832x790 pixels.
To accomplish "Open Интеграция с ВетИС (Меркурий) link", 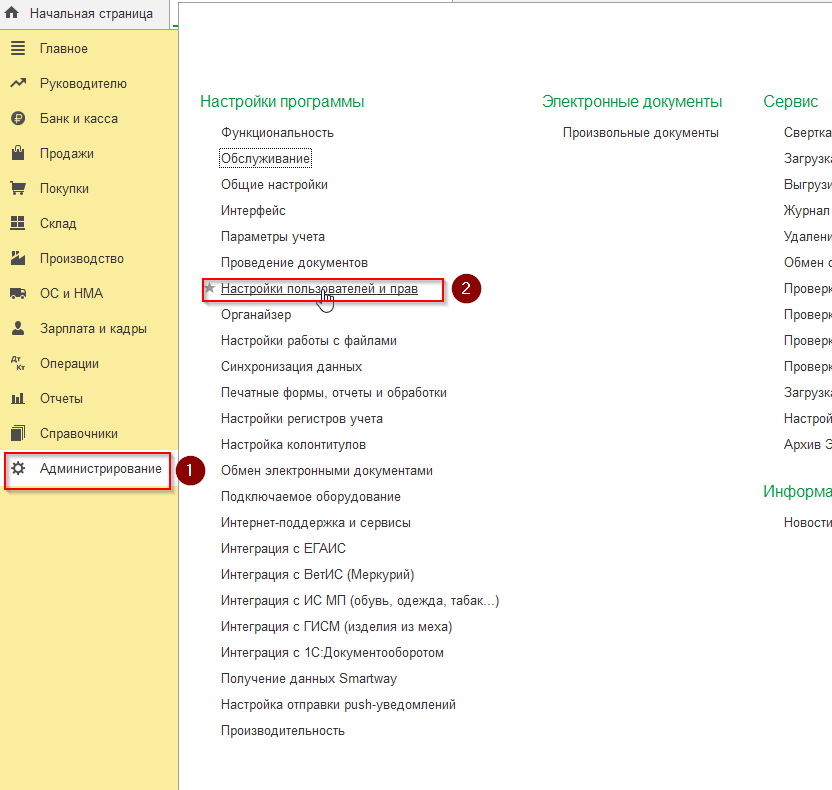I will coord(317,575).
